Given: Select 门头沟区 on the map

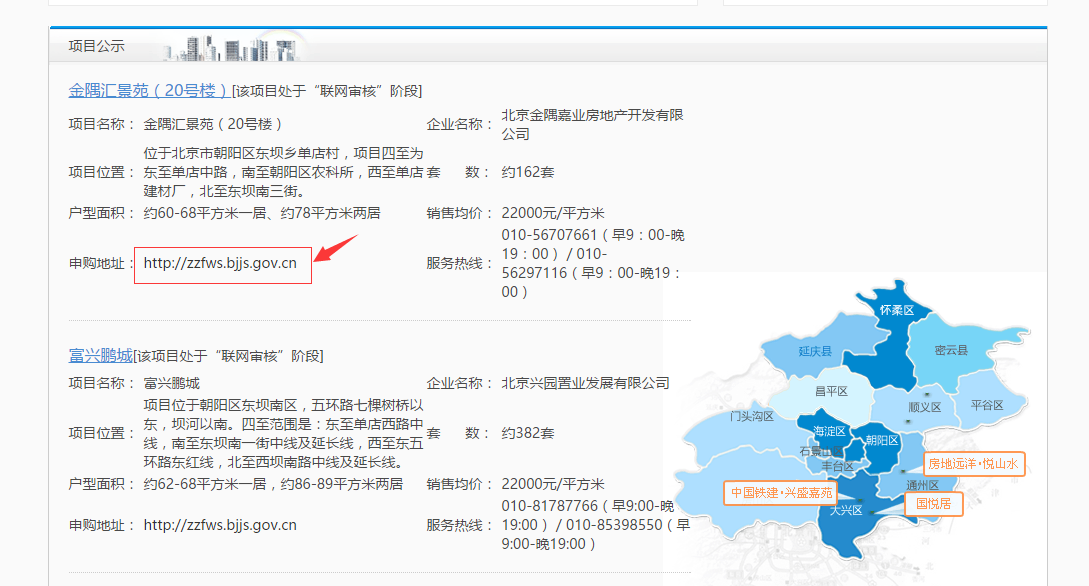Looking at the screenshot, I should (750, 416).
